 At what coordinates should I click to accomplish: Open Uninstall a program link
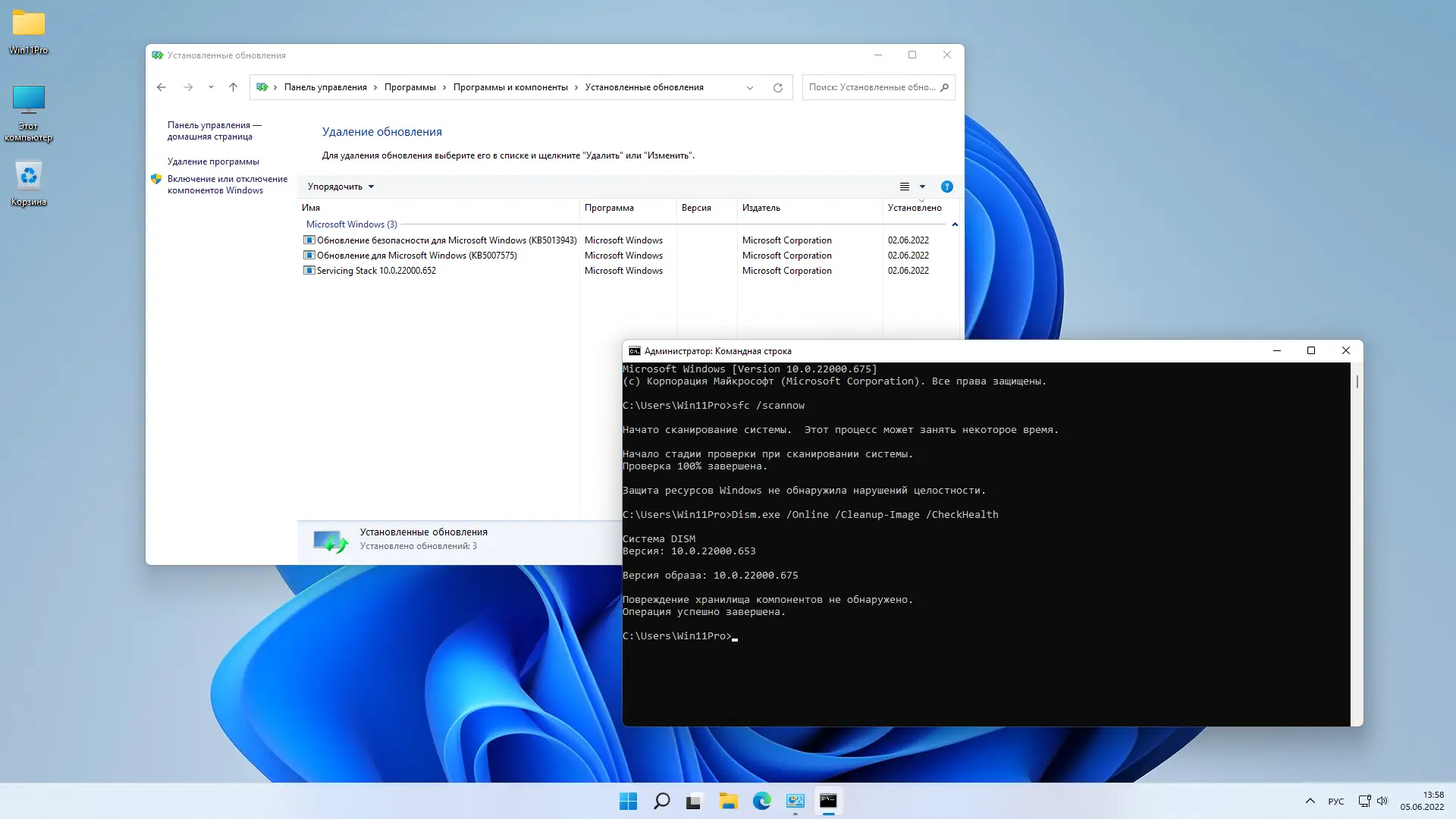(213, 162)
